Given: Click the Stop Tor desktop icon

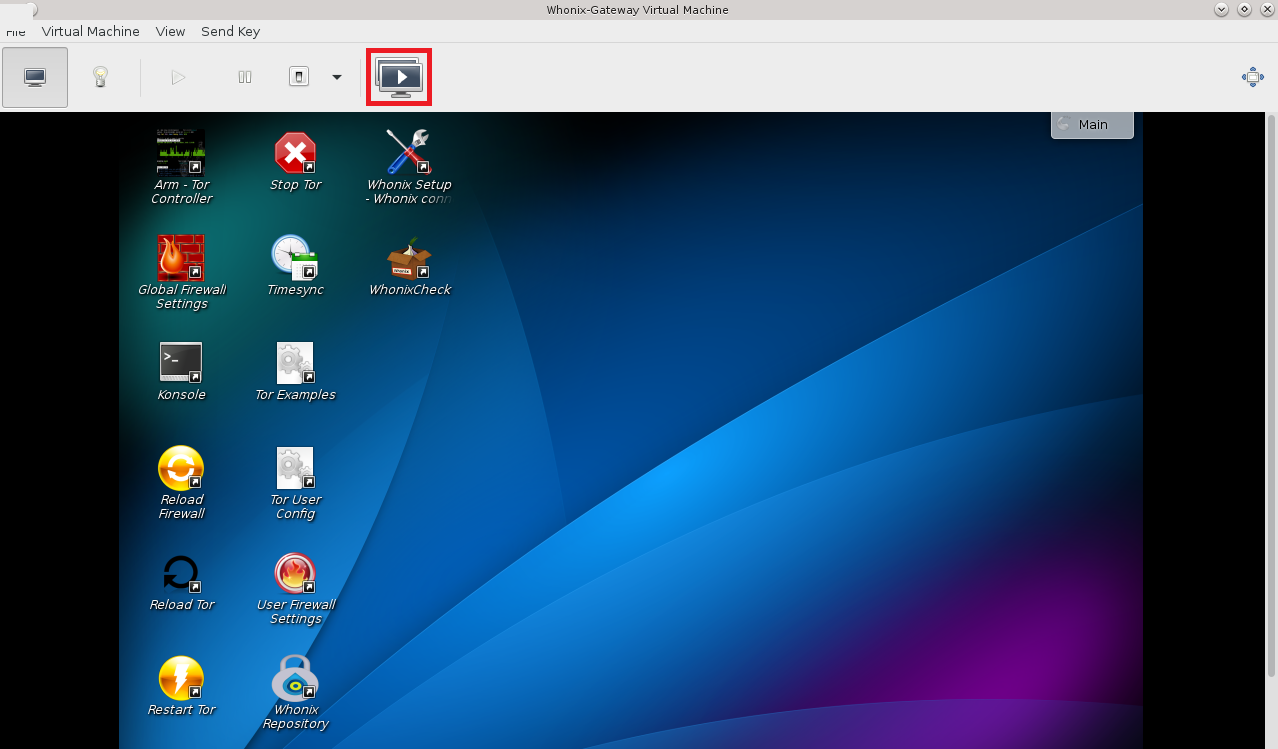Looking at the screenshot, I should pos(295,153).
